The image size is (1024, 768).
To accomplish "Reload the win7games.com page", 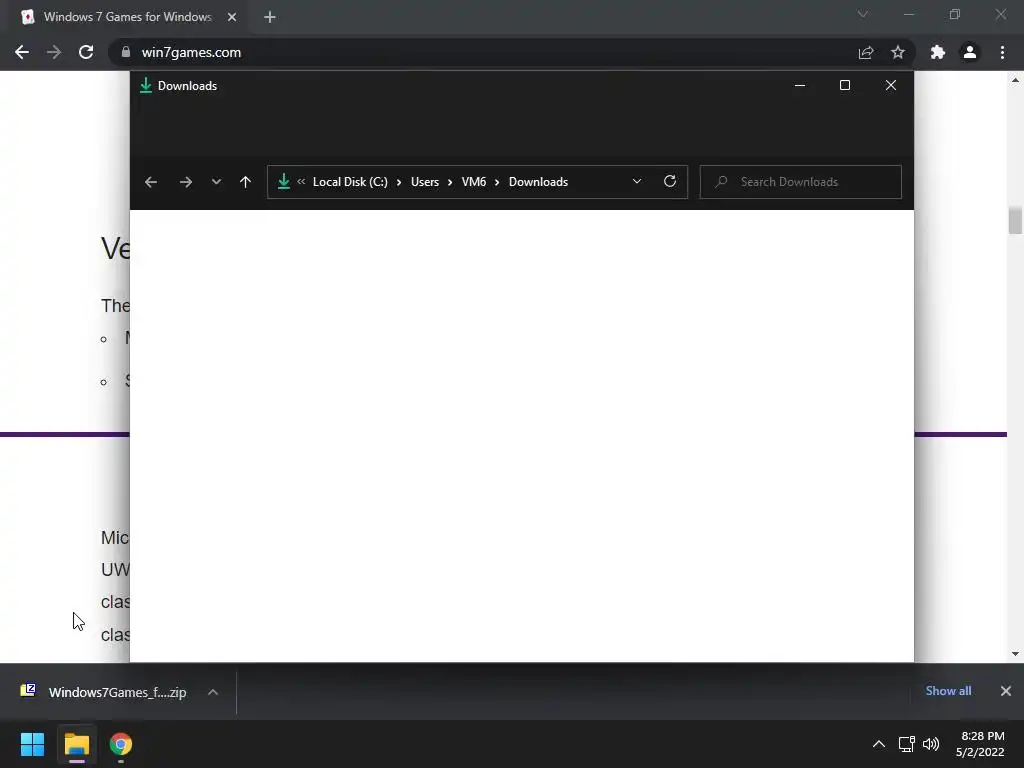I will pyautogui.click(x=86, y=52).
